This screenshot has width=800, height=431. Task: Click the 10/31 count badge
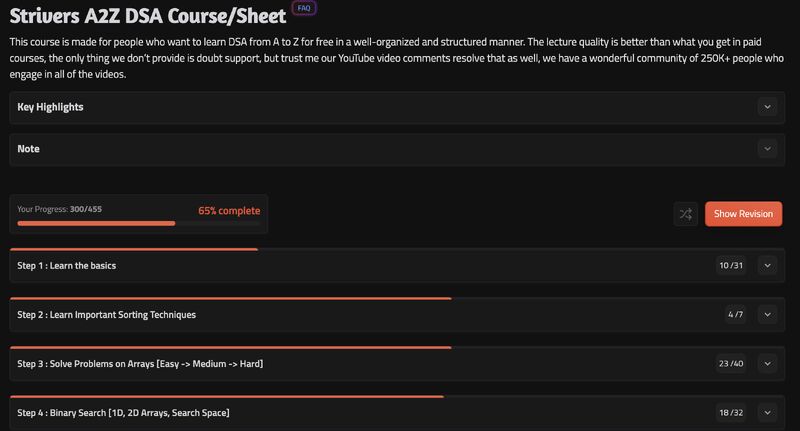(731, 266)
